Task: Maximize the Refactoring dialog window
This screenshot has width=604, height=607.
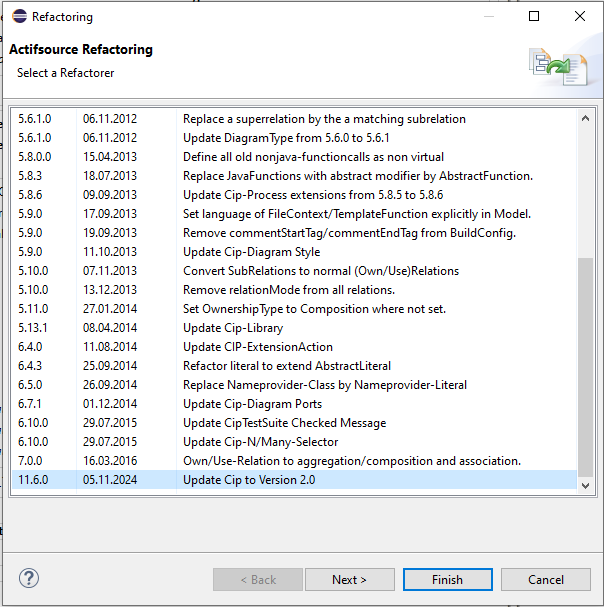Action: [x=534, y=17]
